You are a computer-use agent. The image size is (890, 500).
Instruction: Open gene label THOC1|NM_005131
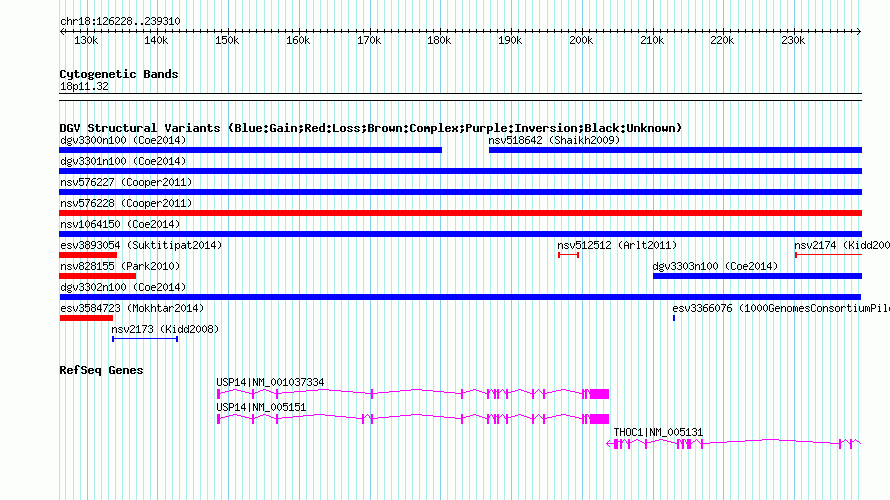click(x=658, y=432)
